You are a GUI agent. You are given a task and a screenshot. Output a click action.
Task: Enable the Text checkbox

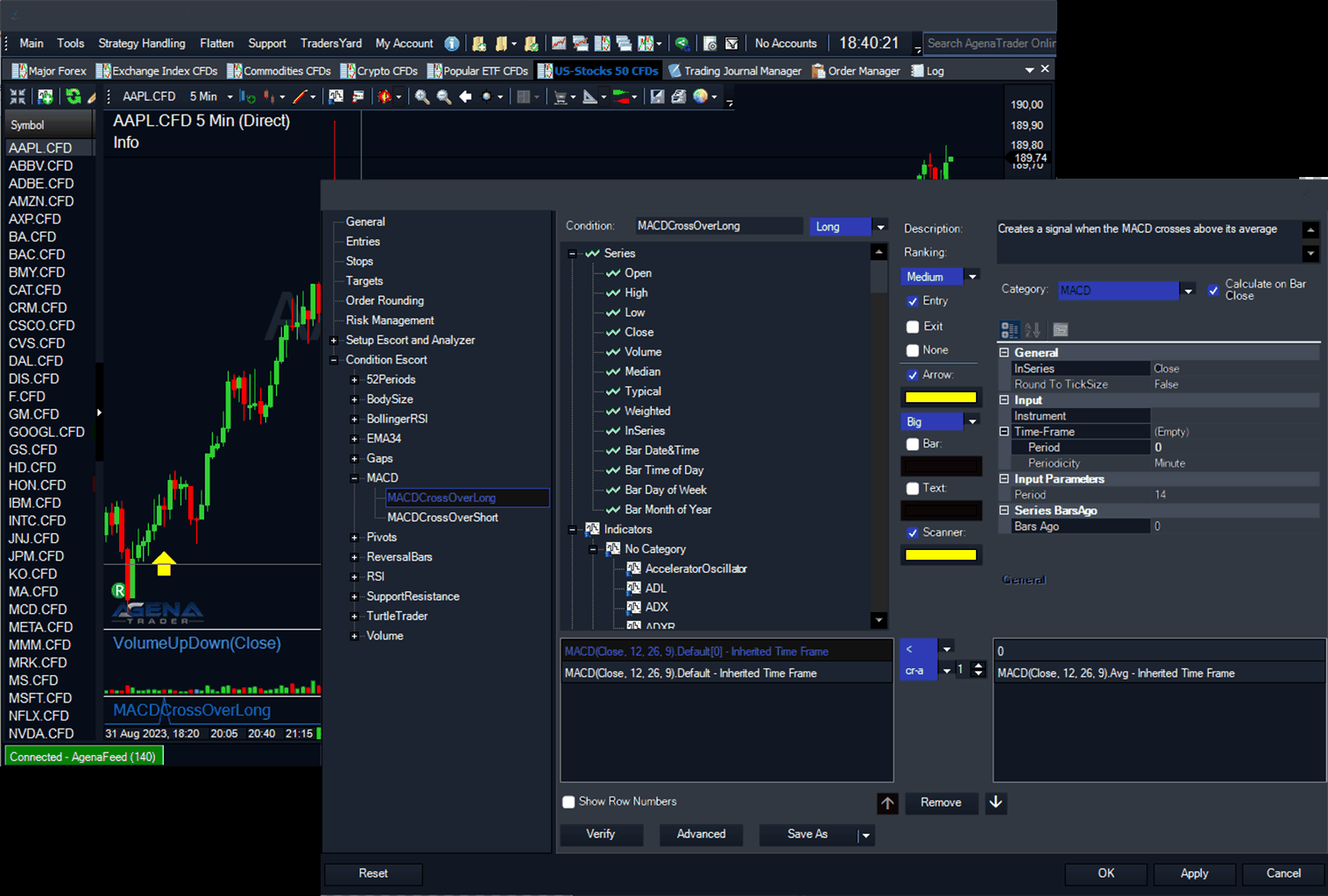[x=913, y=489]
